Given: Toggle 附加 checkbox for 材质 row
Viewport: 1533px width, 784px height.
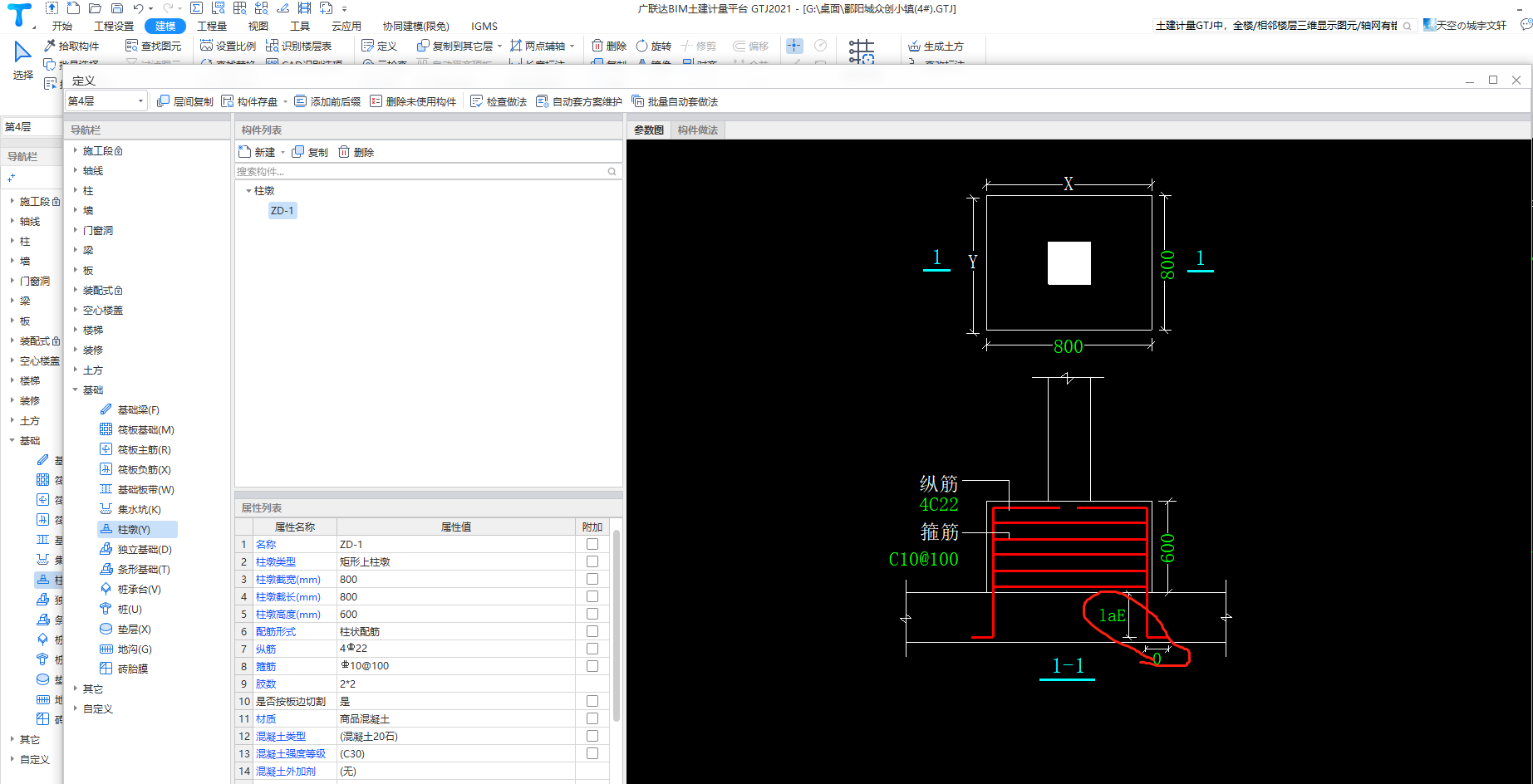Looking at the screenshot, I should pyautogui.click(x=592, y=718).
